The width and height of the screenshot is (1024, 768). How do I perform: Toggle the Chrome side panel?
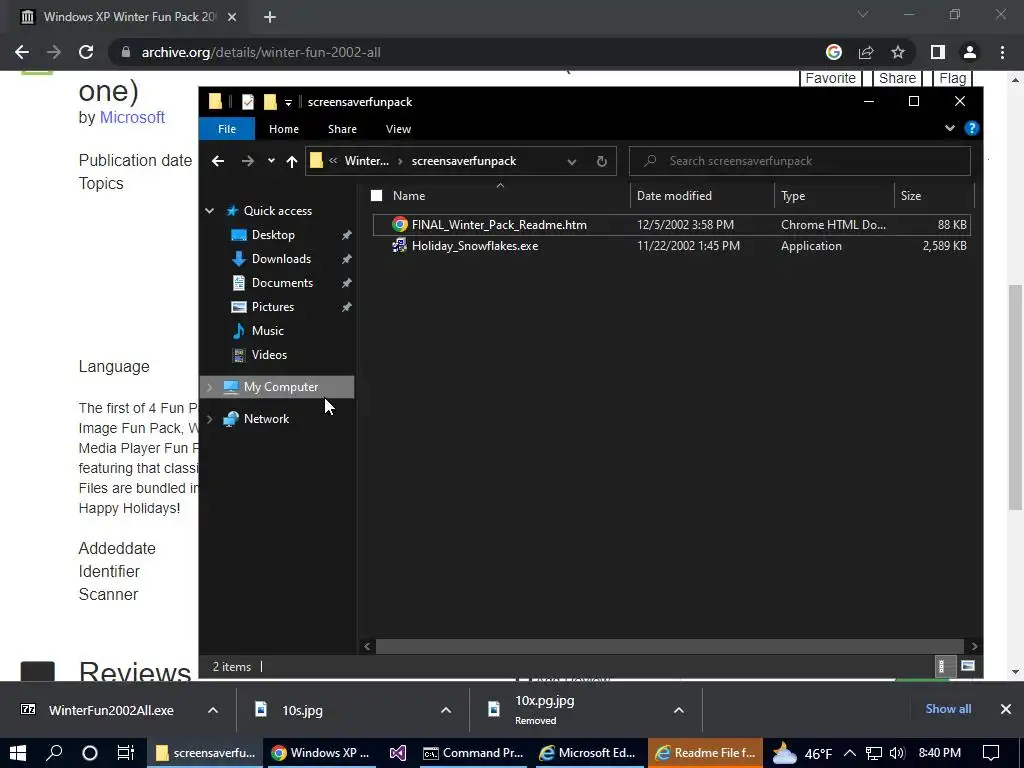point(937,52)
